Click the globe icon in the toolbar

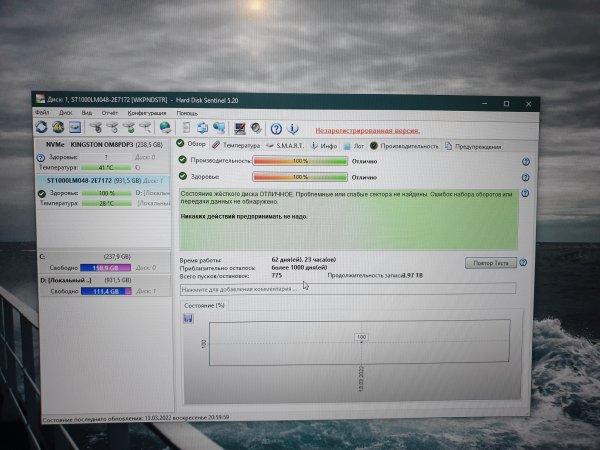tap(163, 128)
